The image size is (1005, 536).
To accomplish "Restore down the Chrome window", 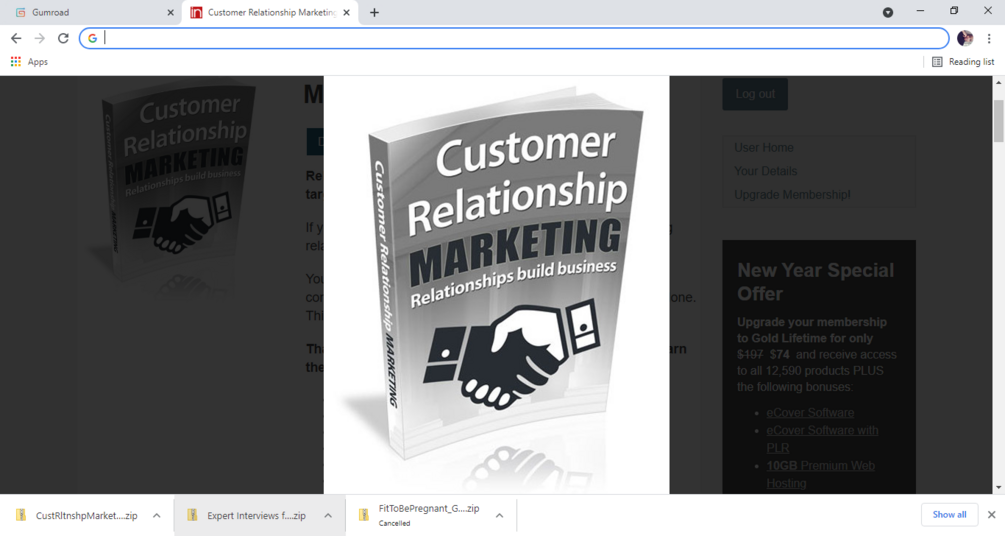I will tap(954, 11).
